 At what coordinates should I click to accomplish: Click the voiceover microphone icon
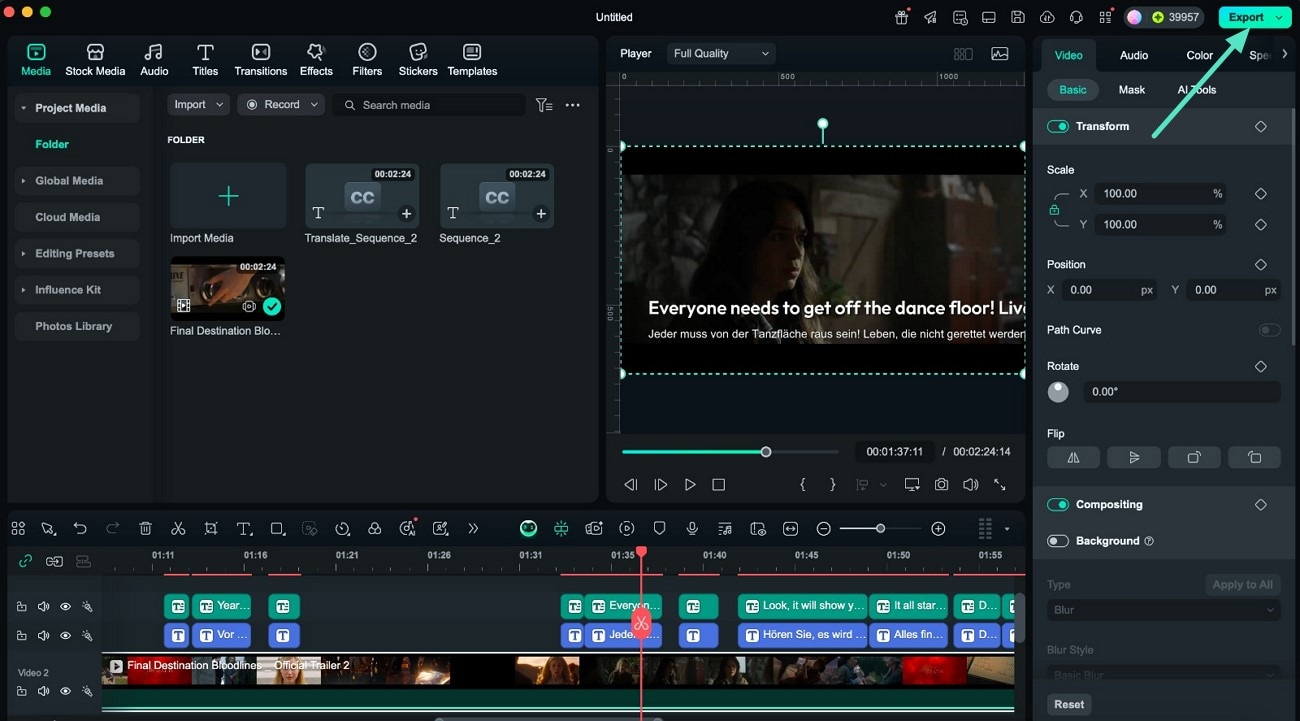[692, 529]
